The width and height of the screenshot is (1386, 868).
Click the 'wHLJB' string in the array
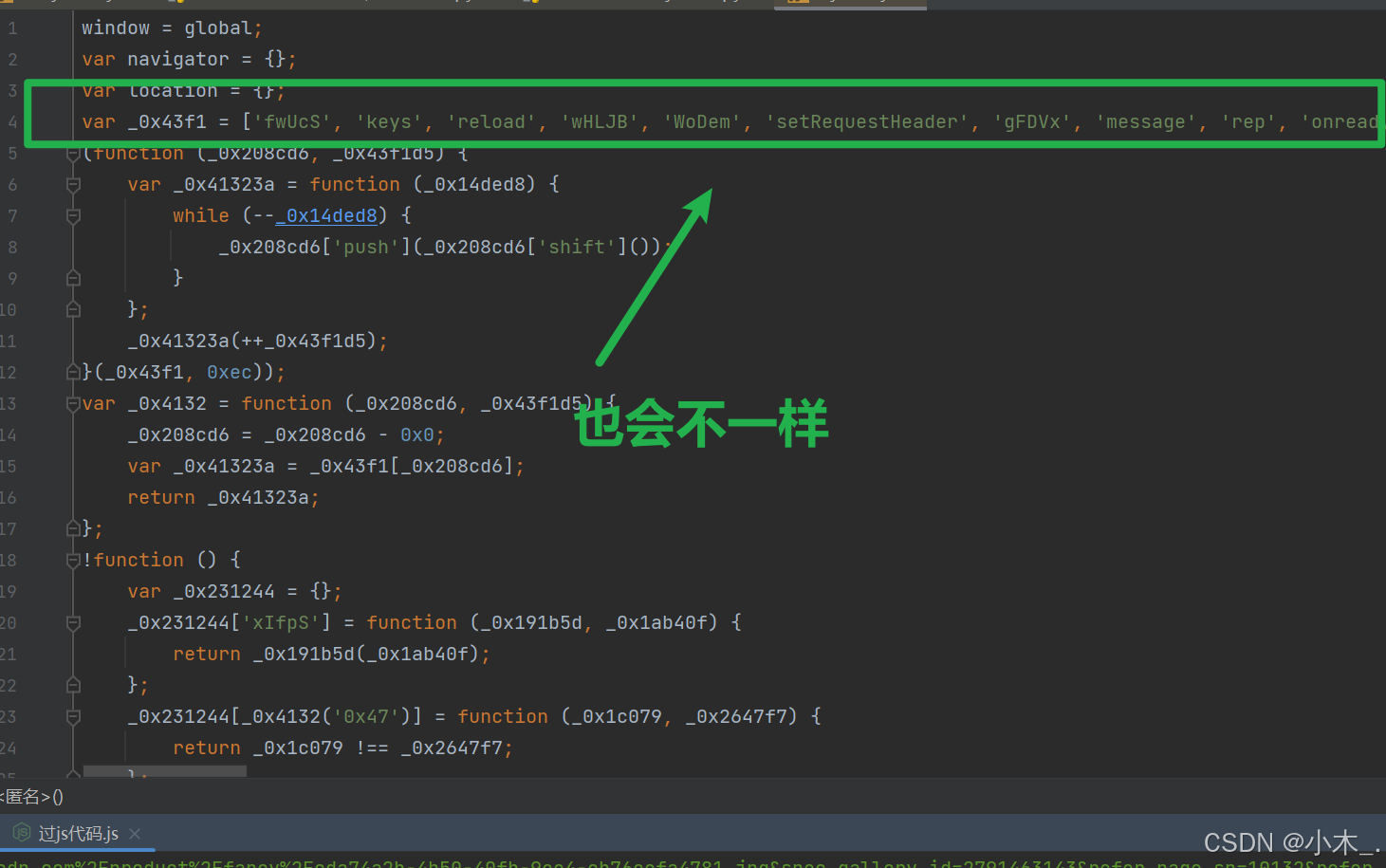point(600,122)
